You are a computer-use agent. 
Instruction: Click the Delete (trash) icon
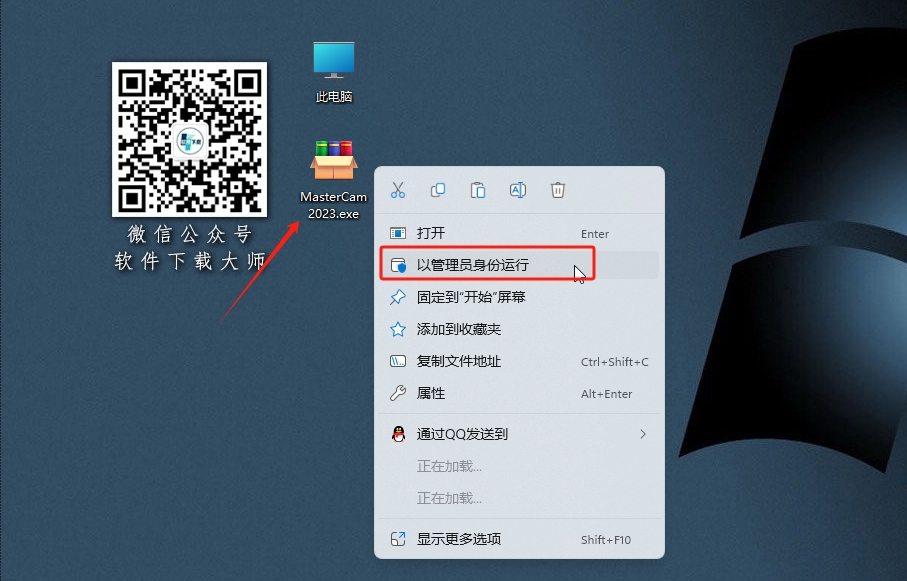pos(557,190)
